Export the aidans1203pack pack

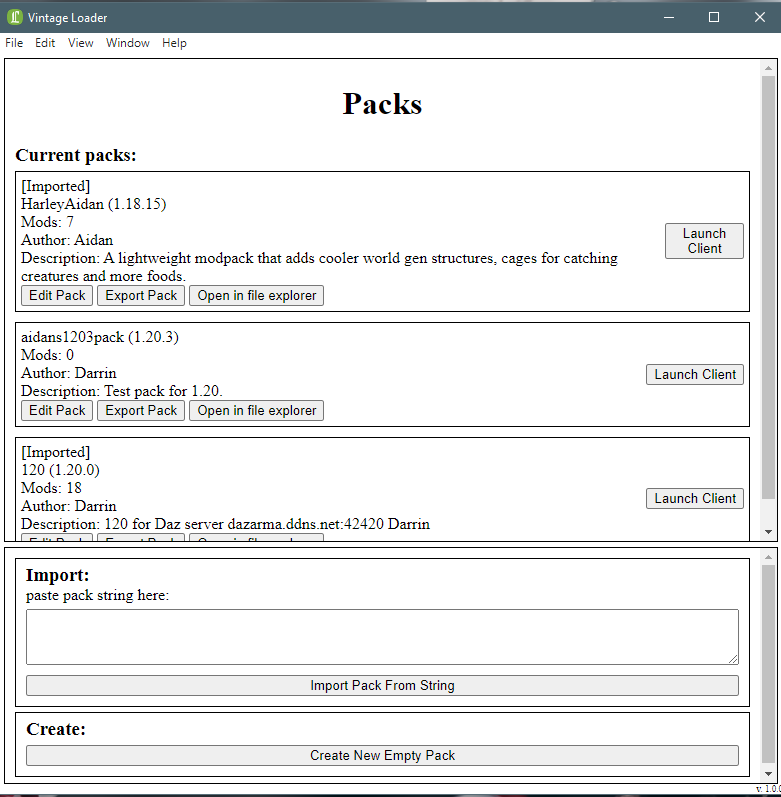[x=141, y=411]
